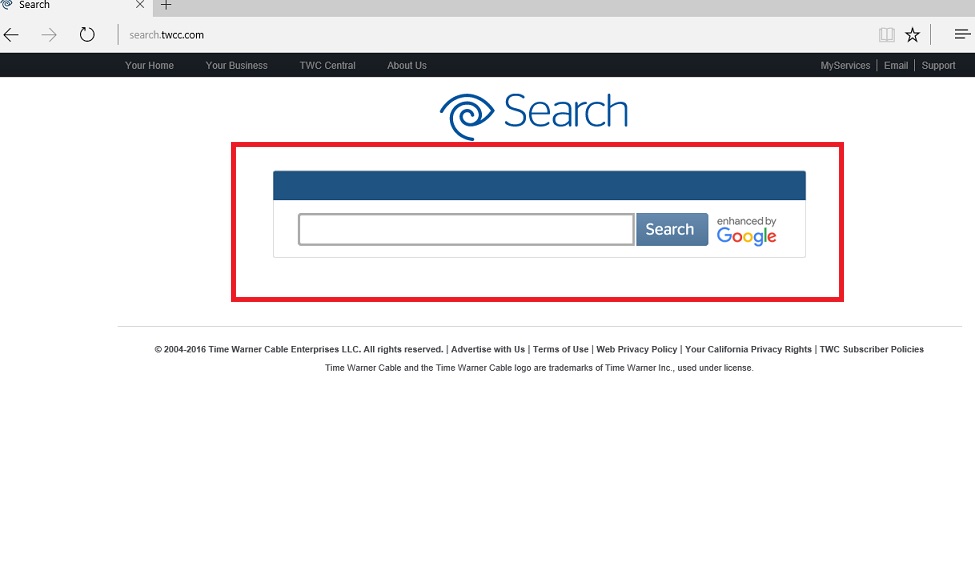975x563 pixels.
Task: Open About Us navigation item
Action: 407,65
